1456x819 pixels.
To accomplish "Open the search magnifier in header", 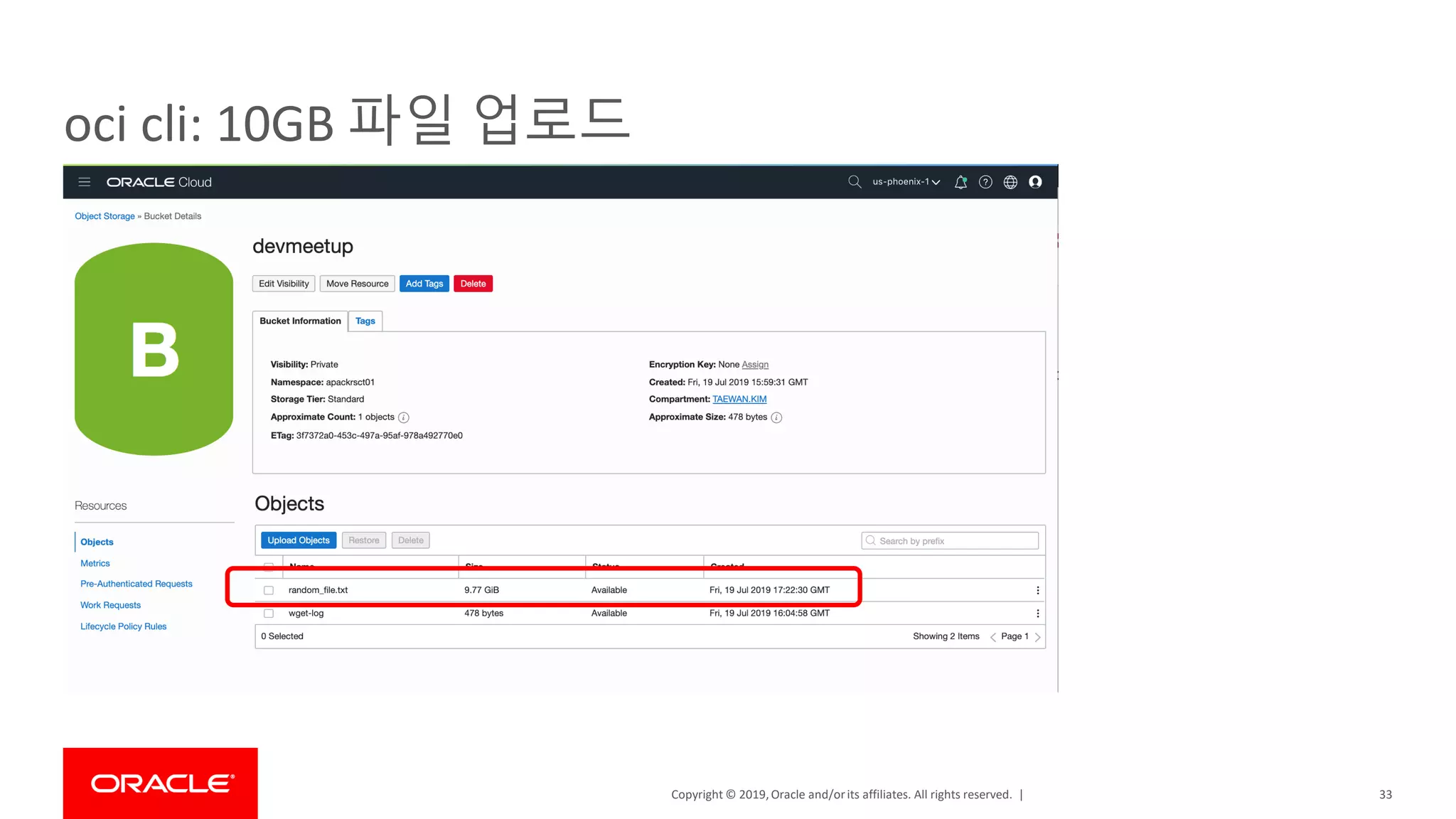I will click(x=855, y=182).
